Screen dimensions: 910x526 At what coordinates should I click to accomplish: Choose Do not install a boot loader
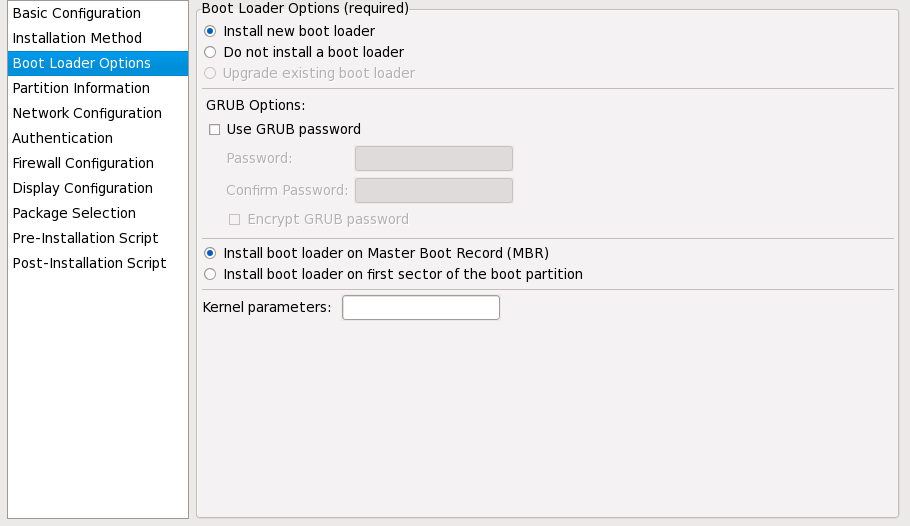210,52
